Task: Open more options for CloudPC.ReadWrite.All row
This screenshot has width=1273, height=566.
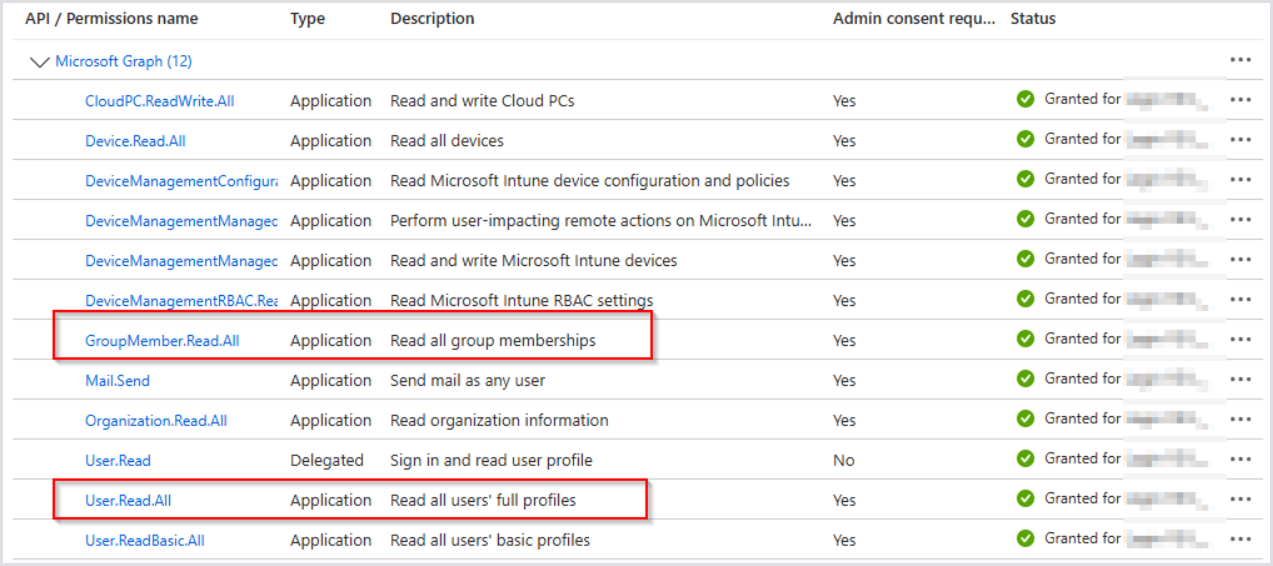Action: [x=1241, y=100]
